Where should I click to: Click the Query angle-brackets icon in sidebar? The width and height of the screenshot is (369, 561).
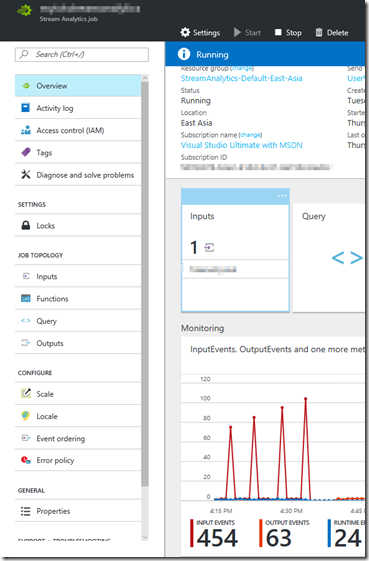click(x=26, y=321)
